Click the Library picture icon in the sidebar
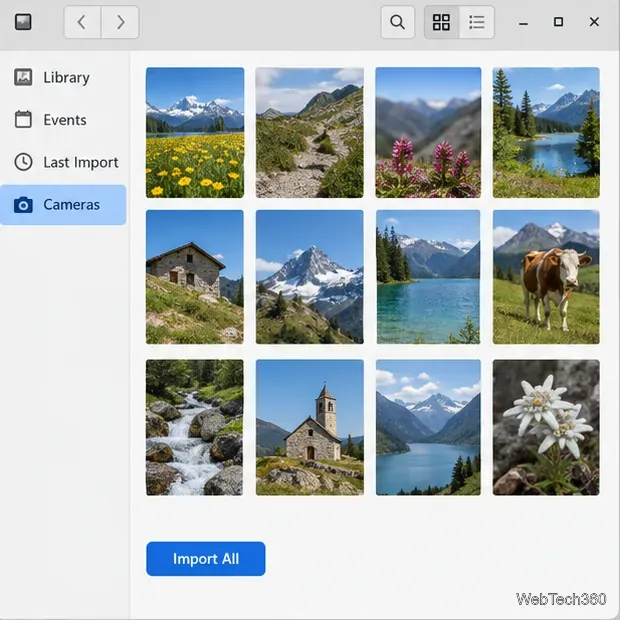Viewport: 620px width, 620px height. point(23,77)
